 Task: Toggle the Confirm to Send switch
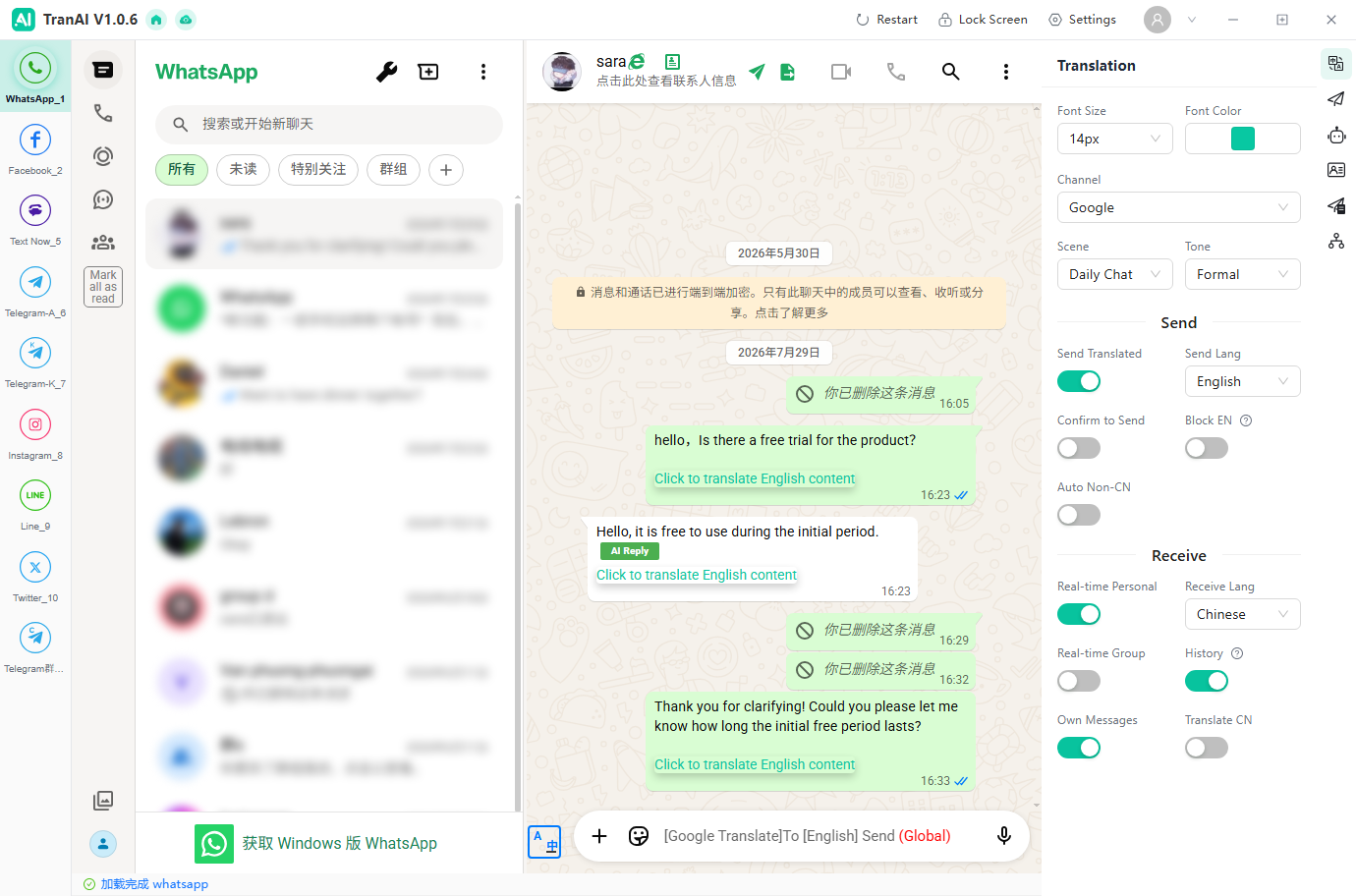tap(1079, 448)
